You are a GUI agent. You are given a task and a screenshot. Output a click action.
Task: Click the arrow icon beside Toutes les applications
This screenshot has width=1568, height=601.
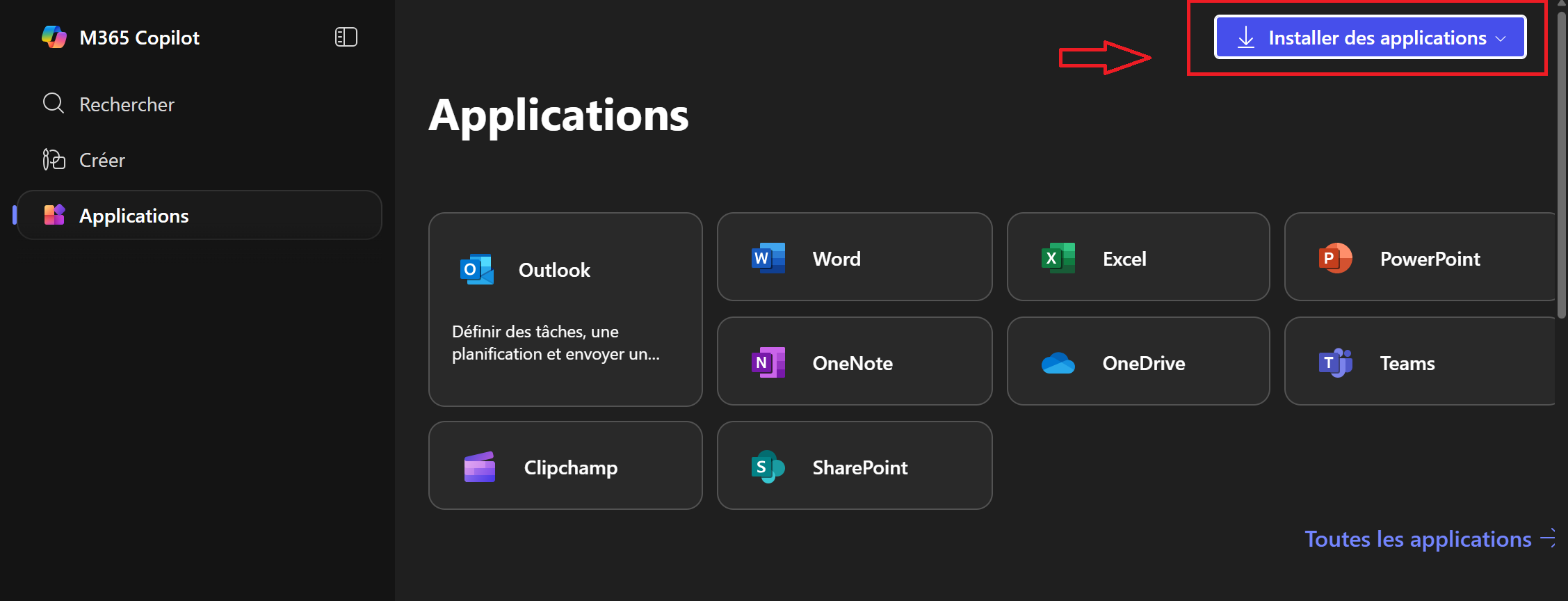tap(1548, 538)
